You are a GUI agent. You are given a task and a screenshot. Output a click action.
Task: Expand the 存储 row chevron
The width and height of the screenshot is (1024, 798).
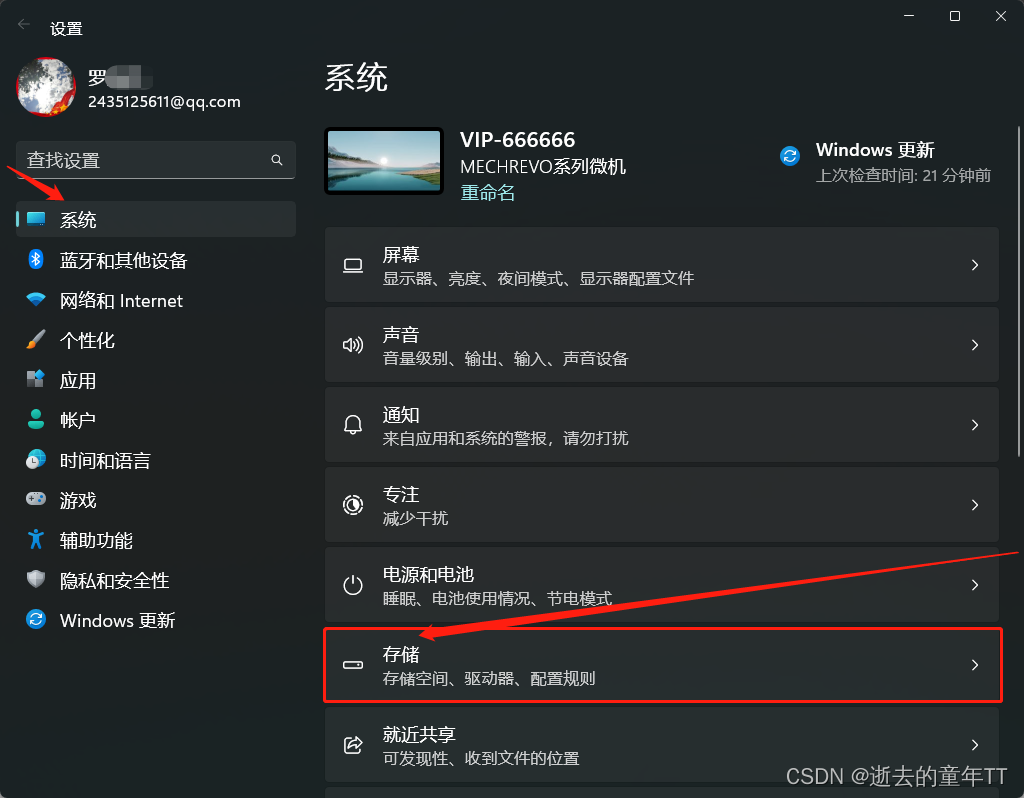(974, 665)
